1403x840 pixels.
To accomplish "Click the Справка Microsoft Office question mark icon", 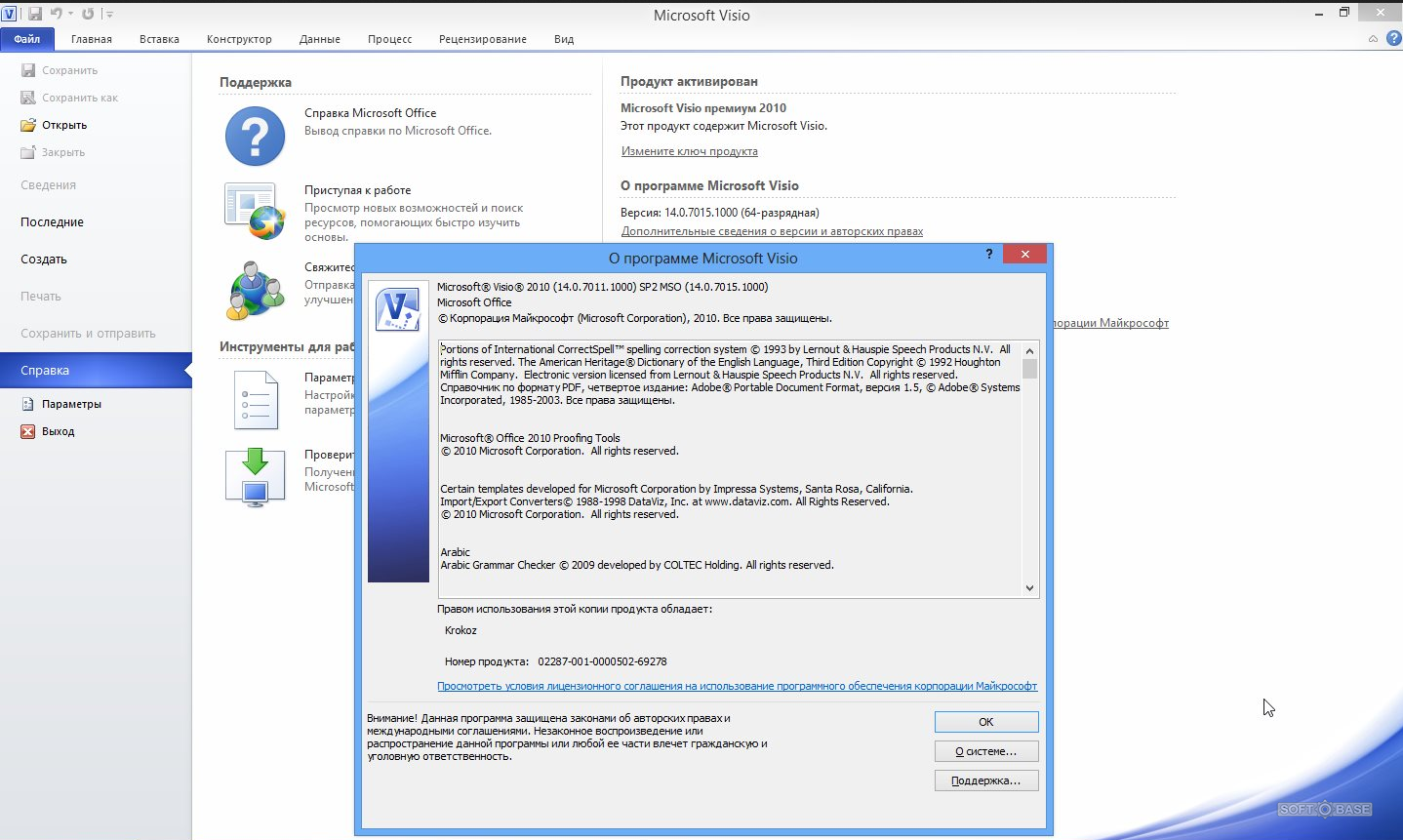I will [x=255, y=136].
